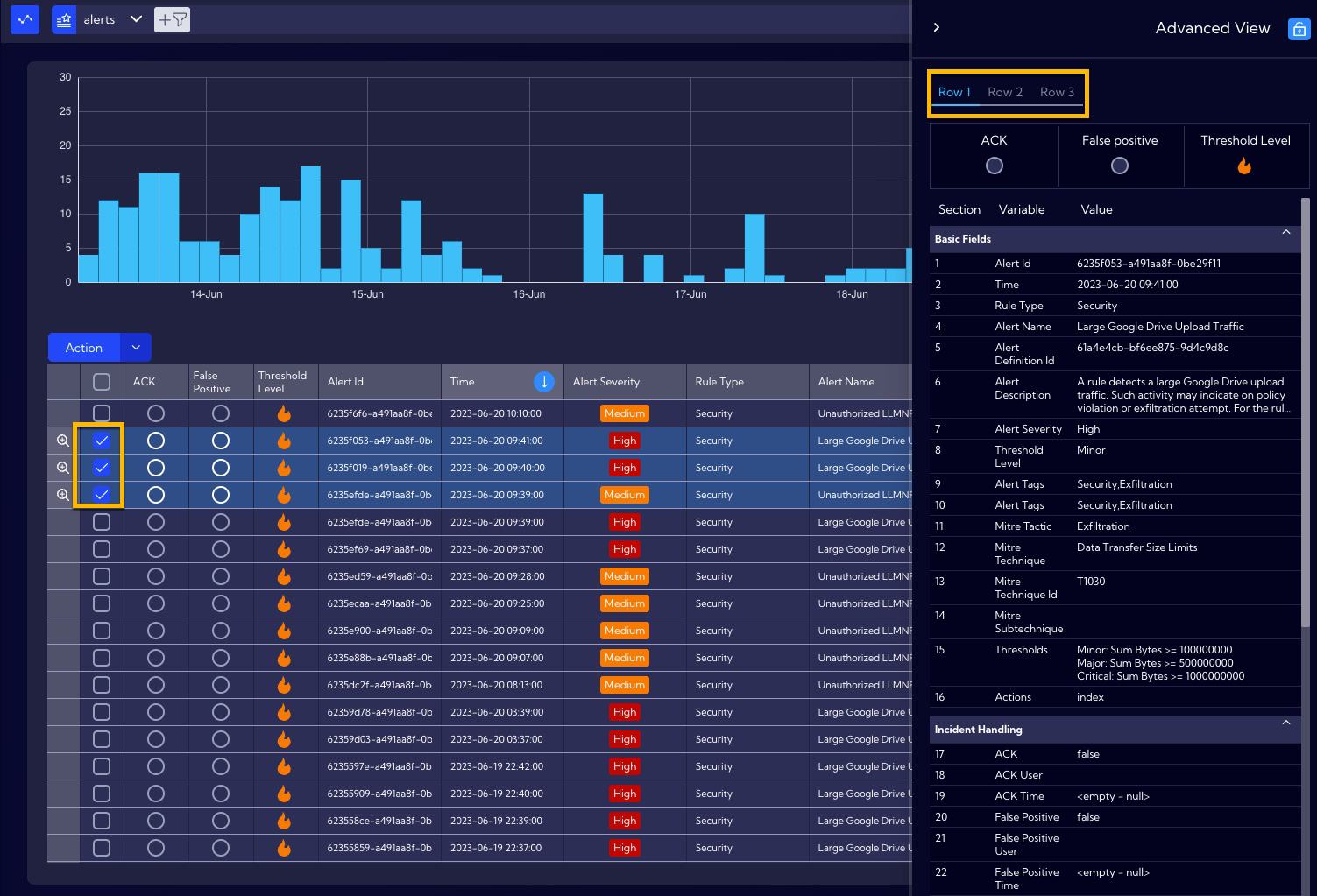Collapse the Basic Fields section

(1286, 233)
